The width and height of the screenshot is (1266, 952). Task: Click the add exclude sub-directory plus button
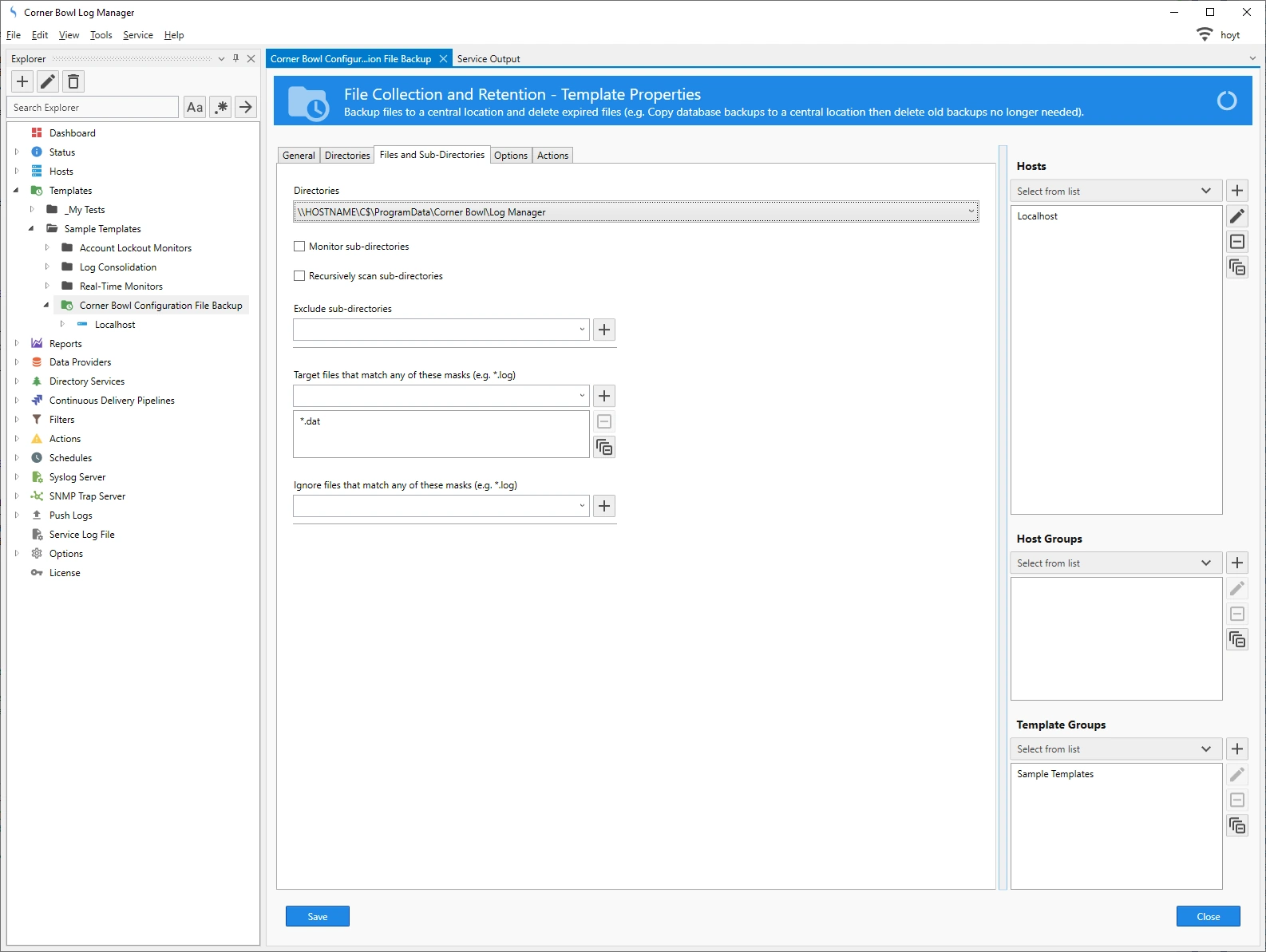pyautogui.click(x=604, y=330)
